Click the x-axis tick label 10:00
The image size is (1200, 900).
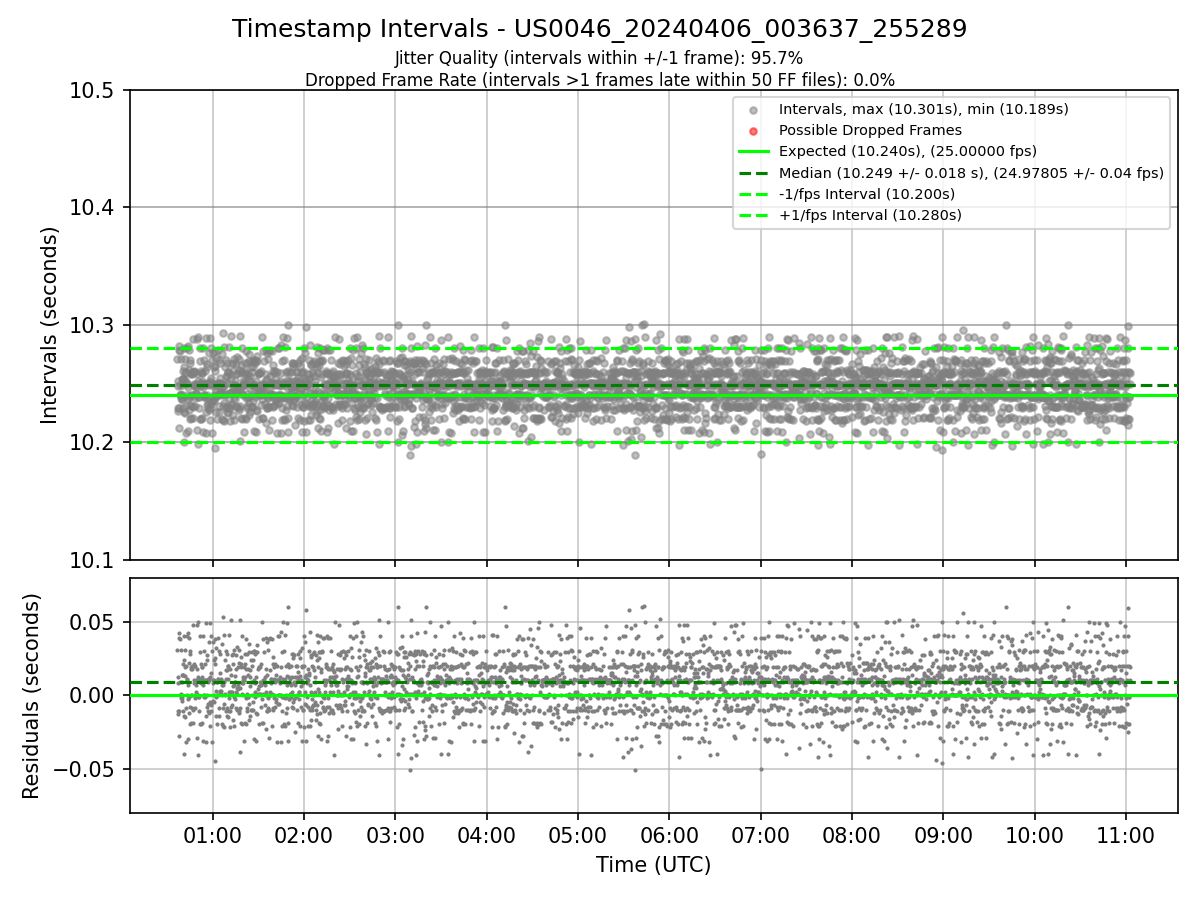1034,833
